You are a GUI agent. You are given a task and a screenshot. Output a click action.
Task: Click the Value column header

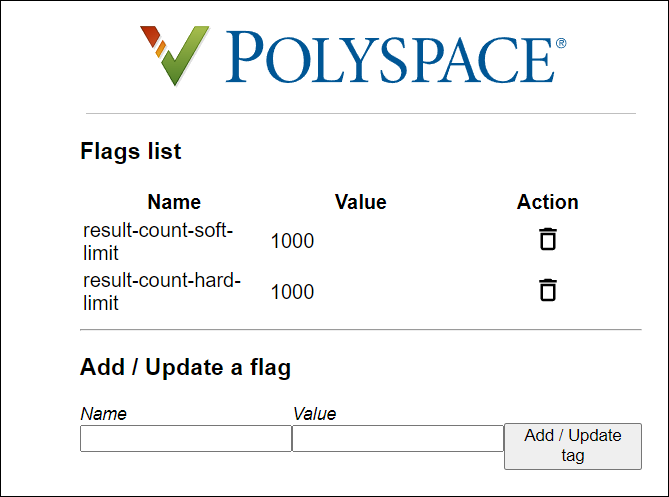360,202
